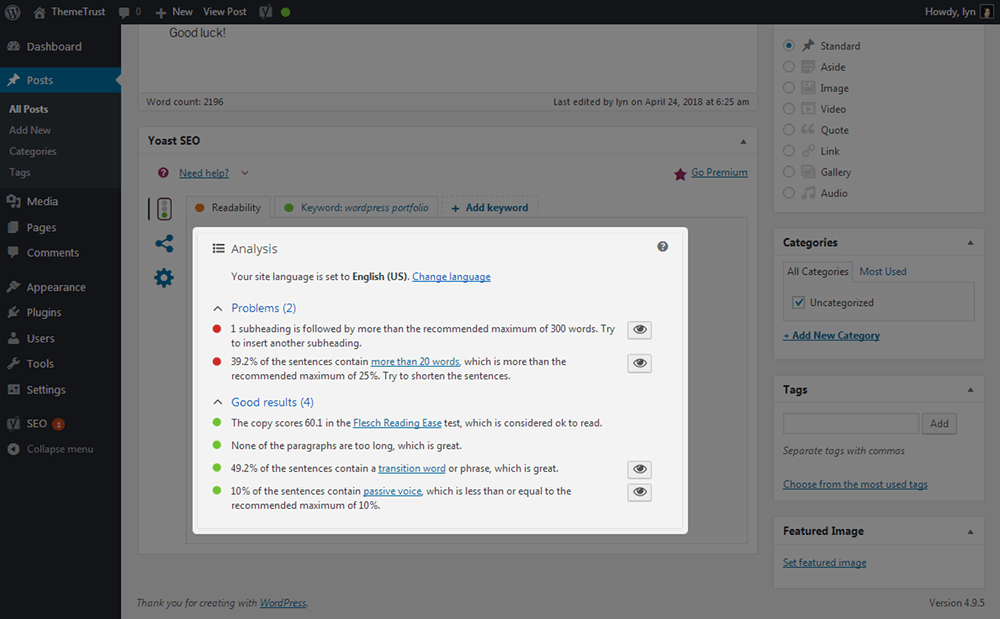
Task: Toggle the Uncategorized category checkbox
Action: (798, 302)
